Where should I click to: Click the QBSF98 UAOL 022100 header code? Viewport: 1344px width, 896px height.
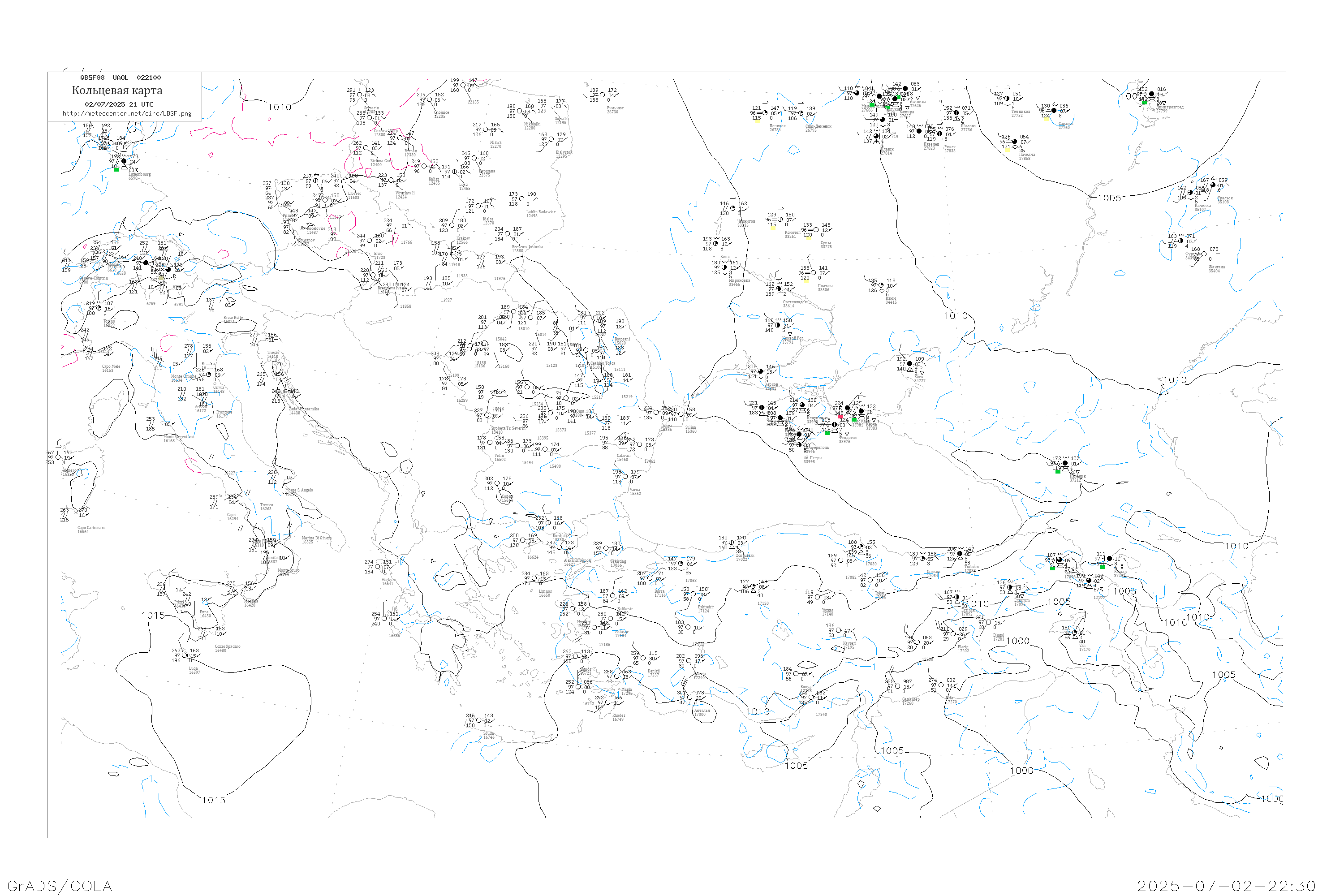(x=121, y=78)
